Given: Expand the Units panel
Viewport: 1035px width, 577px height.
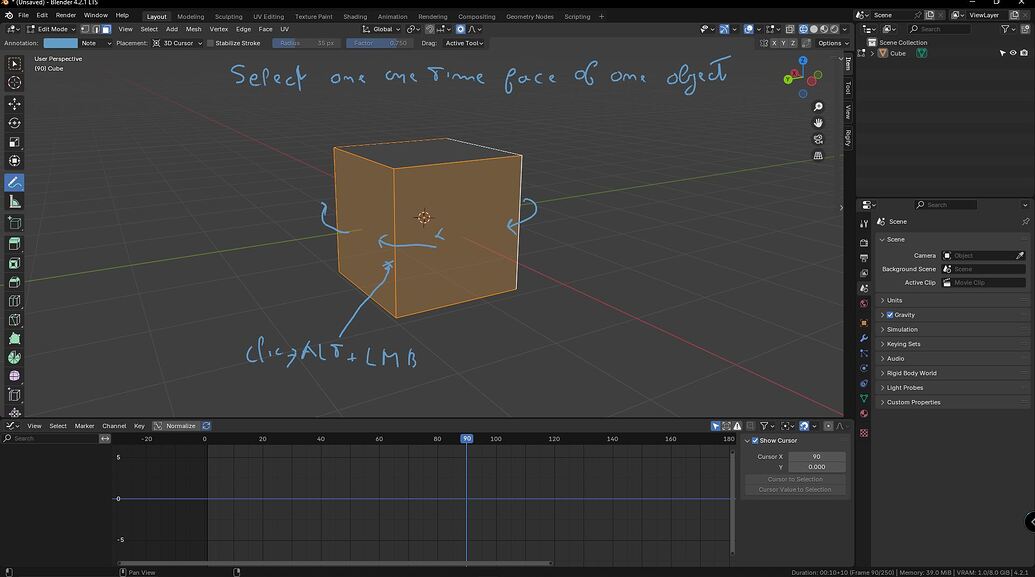Looking at the screenshot, I should click(894, 300).
